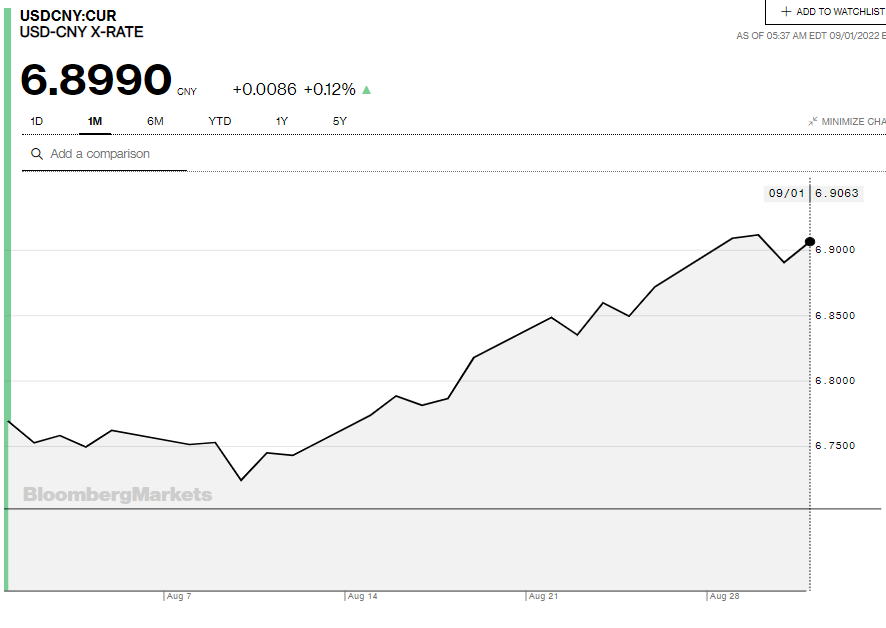886x628 pixels.
Task: Click the BloombergMarkets watermark
Action: click(x=117, y=494)
